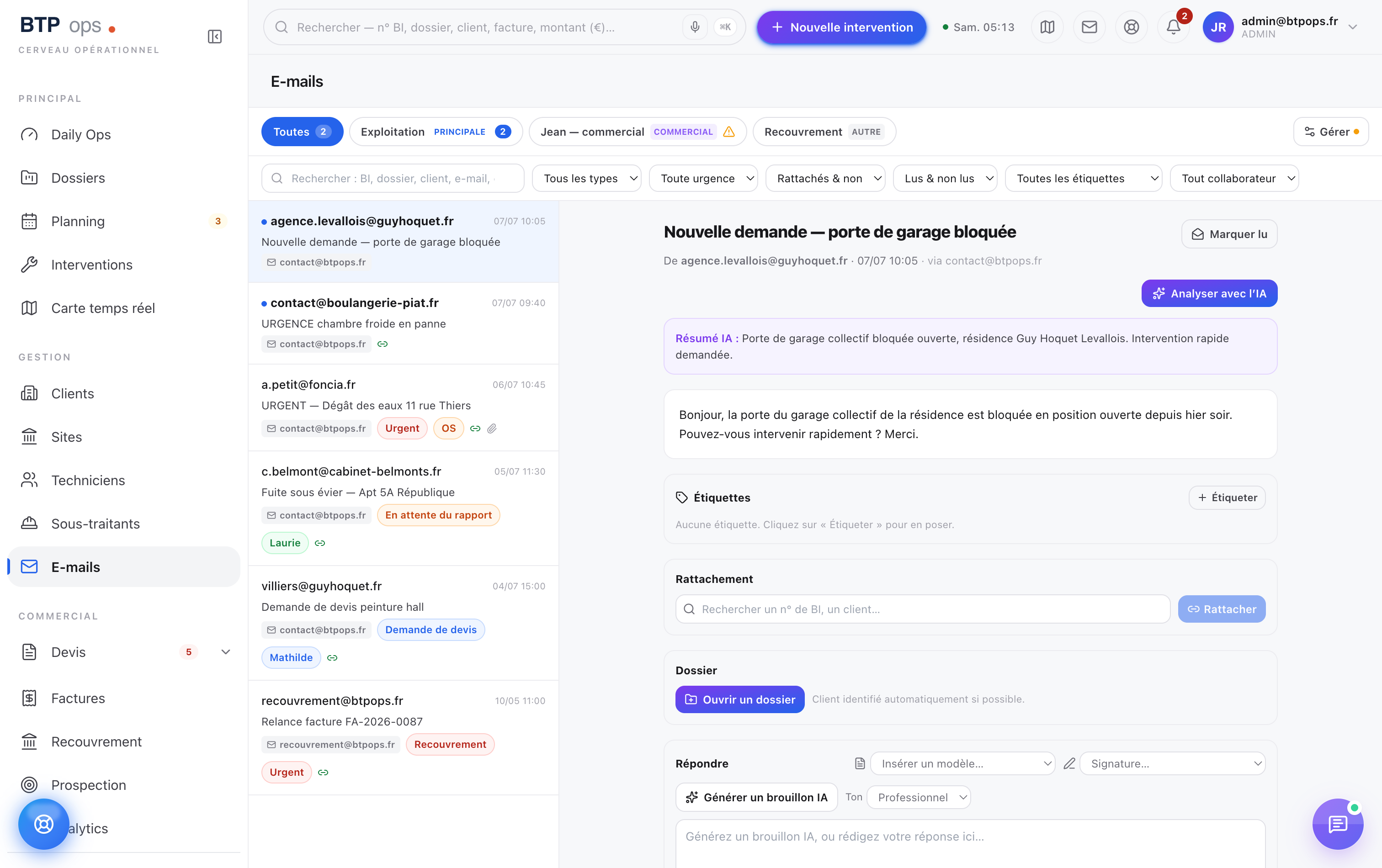
Task: Go to Dossiers in sidebar
Action: (124, 178)
